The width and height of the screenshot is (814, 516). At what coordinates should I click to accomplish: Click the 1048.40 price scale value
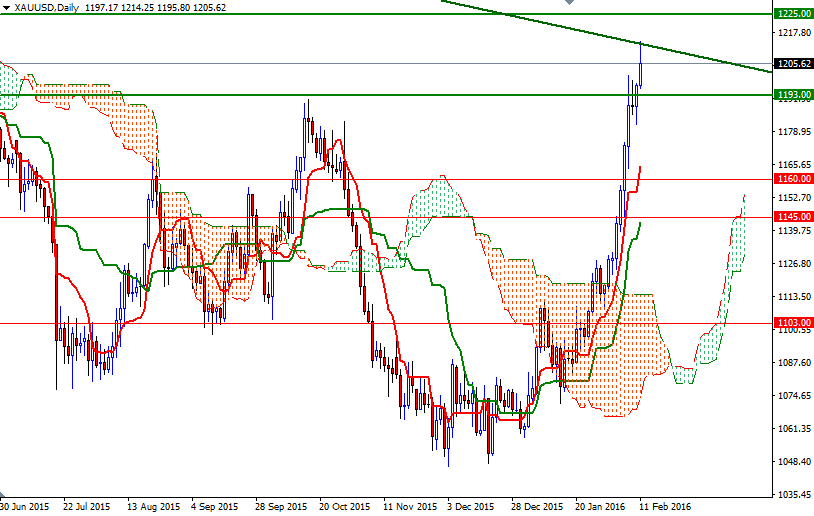[794, 461]
